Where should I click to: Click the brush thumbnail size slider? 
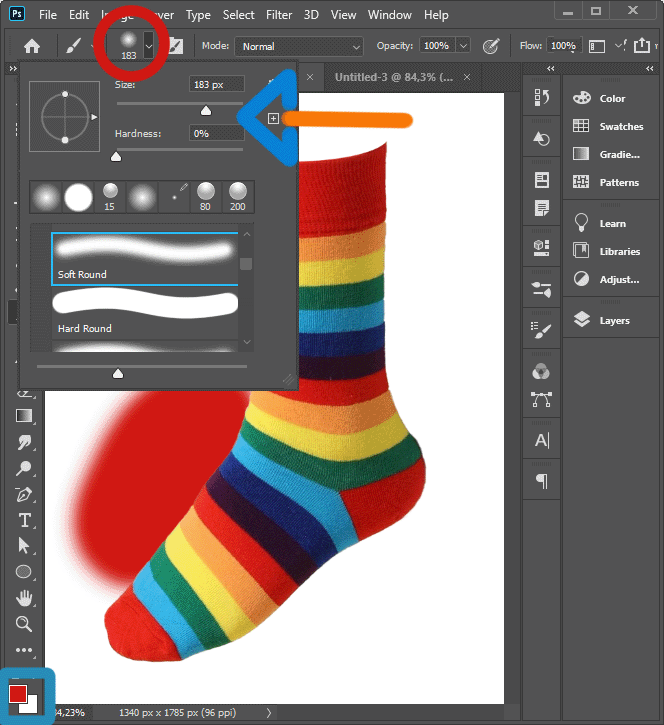118,373
